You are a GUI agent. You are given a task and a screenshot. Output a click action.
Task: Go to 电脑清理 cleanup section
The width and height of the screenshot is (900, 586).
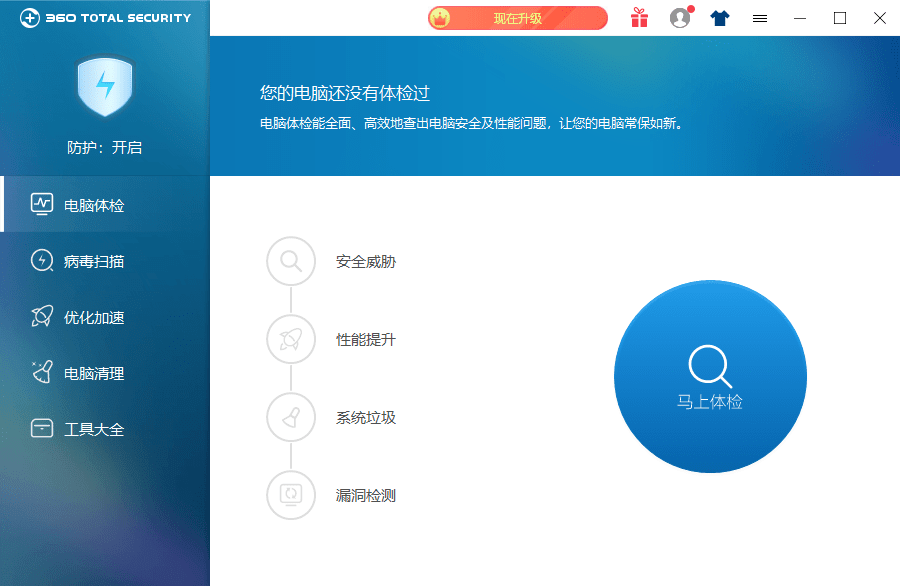(x=105, y=373)
